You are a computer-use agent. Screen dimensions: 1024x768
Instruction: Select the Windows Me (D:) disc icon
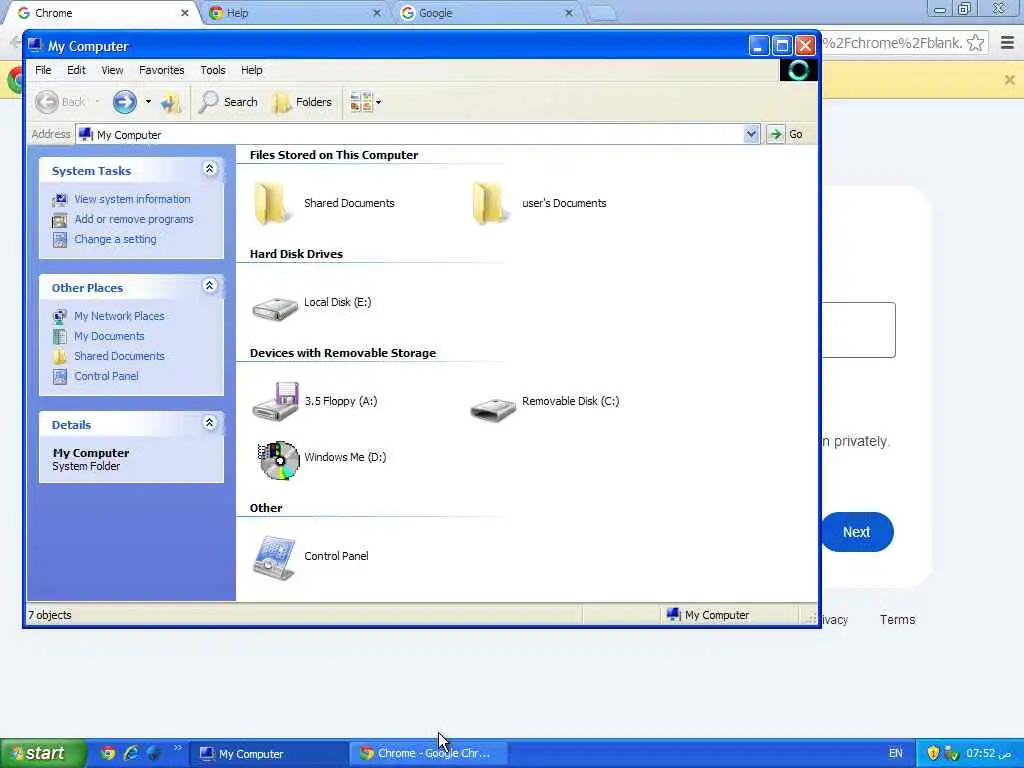[x=279, y=460]
